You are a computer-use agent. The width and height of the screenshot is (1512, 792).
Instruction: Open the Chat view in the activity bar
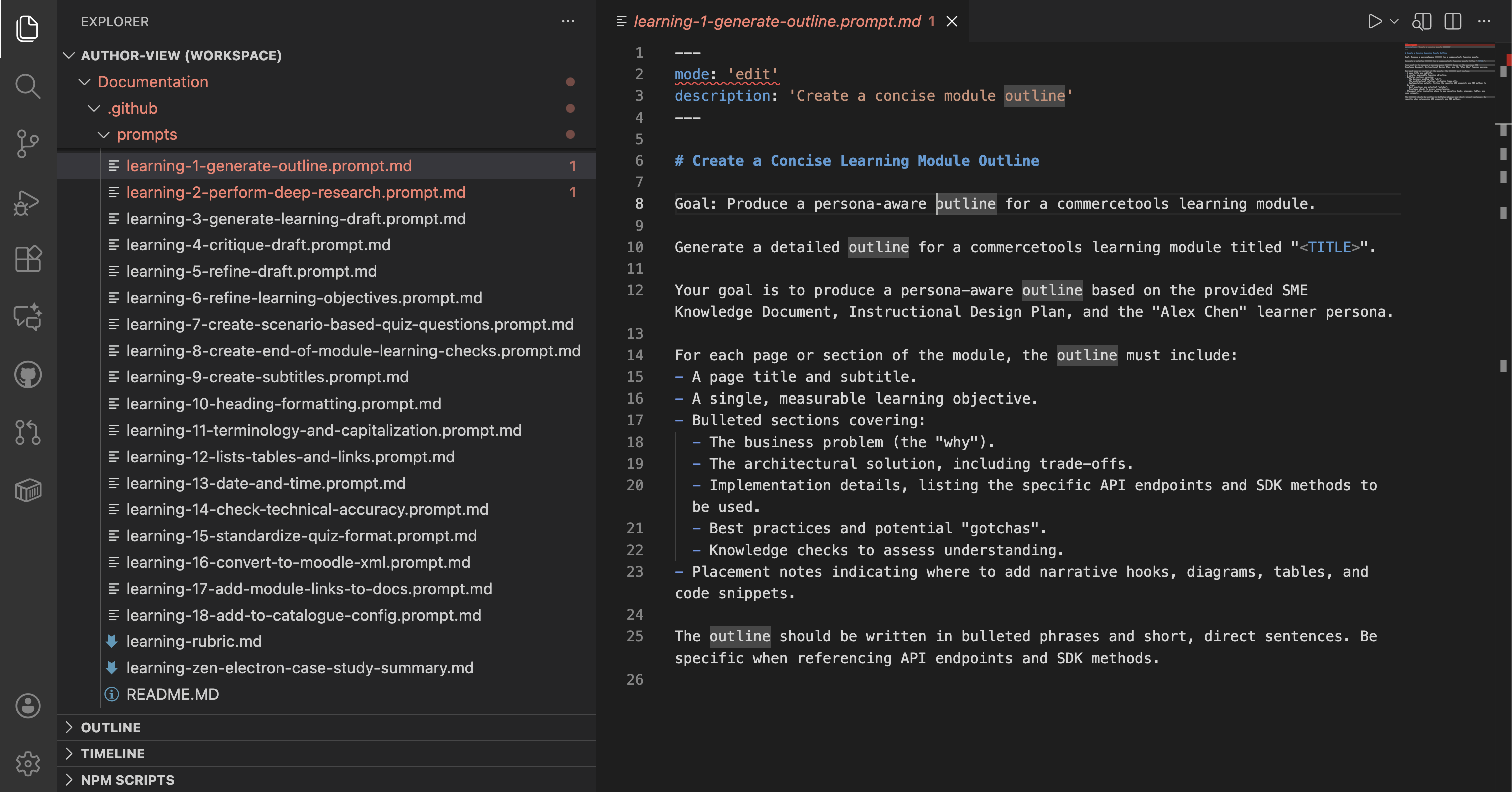pyautogui.click(x=28, y=317)
